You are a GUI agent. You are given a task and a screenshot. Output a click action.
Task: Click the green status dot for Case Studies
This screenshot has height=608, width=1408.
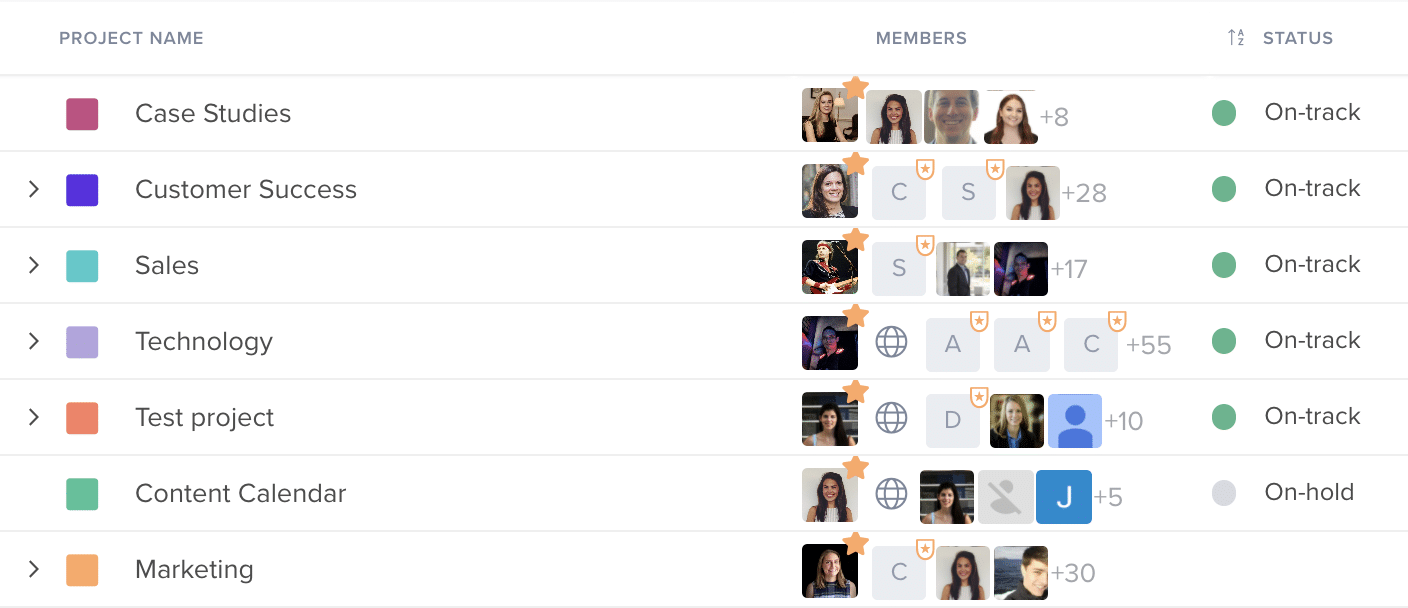[1224, 113]
